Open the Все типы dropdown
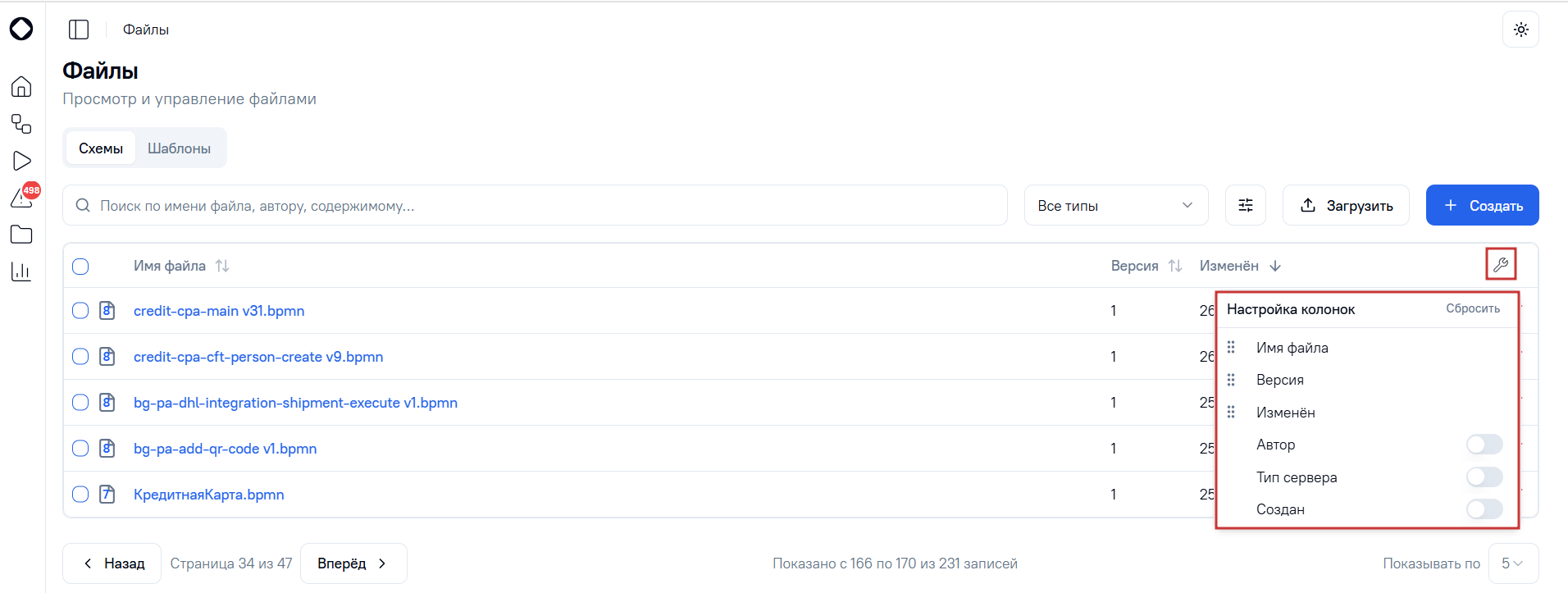This screenshot has height=593, width=1568. 1116,205
